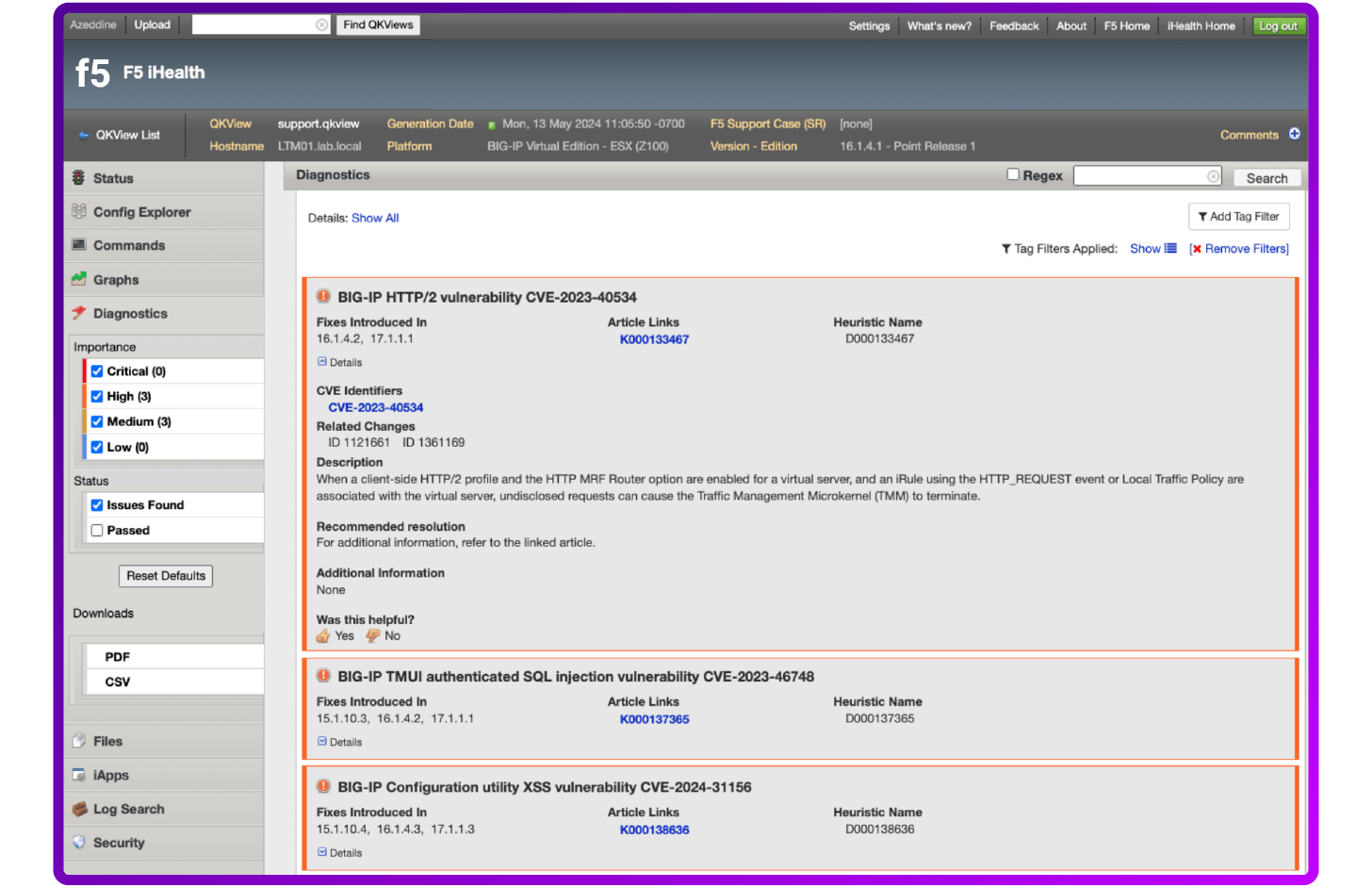Viewport: 1372px width, 888px height.
Task: Click the Search button in Diagnostics
Action: point(1266,177)
